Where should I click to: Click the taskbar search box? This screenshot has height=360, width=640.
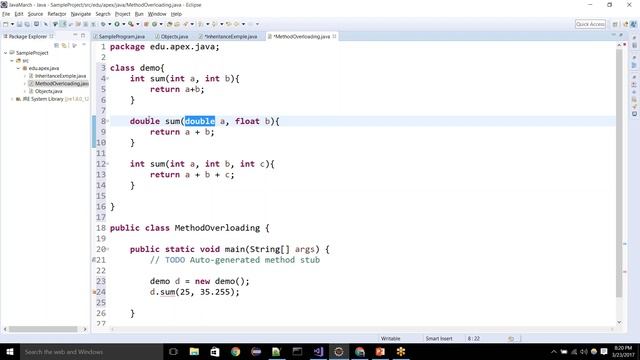click(x=91, y=351)
